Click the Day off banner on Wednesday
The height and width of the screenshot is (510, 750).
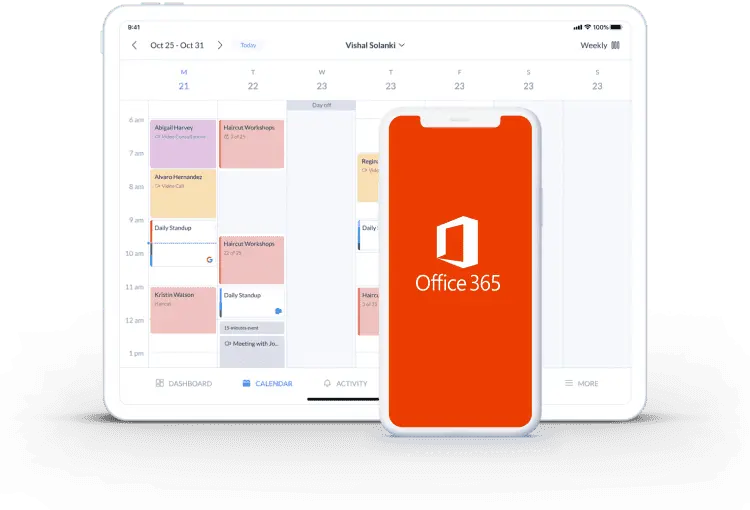pos(321,105)
